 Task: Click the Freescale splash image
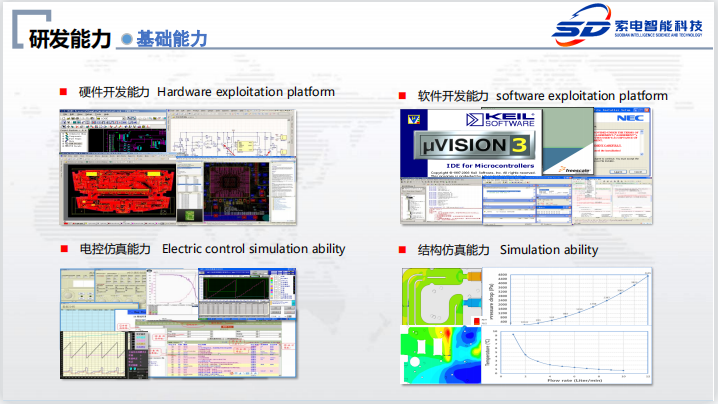568,142
